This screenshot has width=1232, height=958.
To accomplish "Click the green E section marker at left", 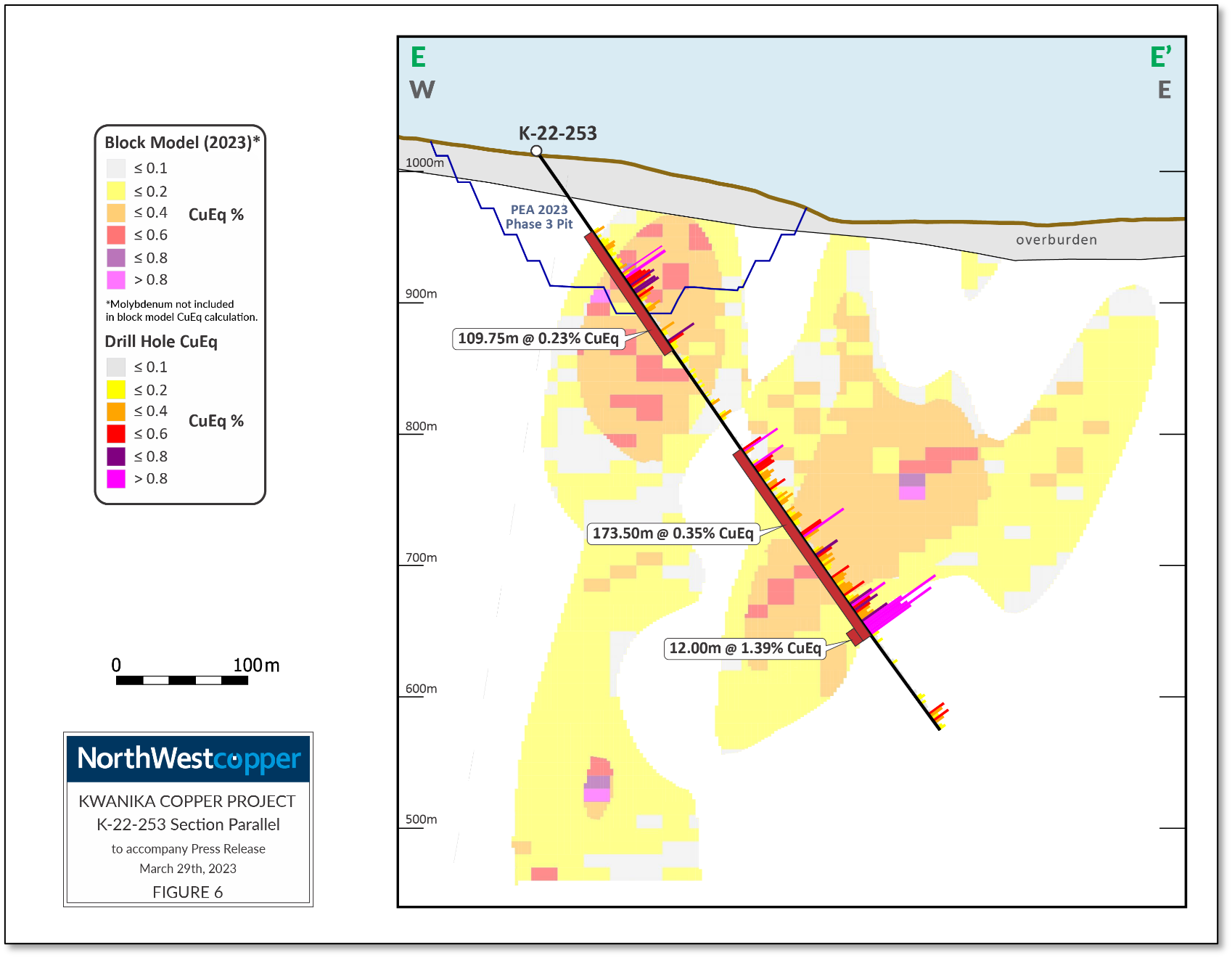I will click(418, 57).
